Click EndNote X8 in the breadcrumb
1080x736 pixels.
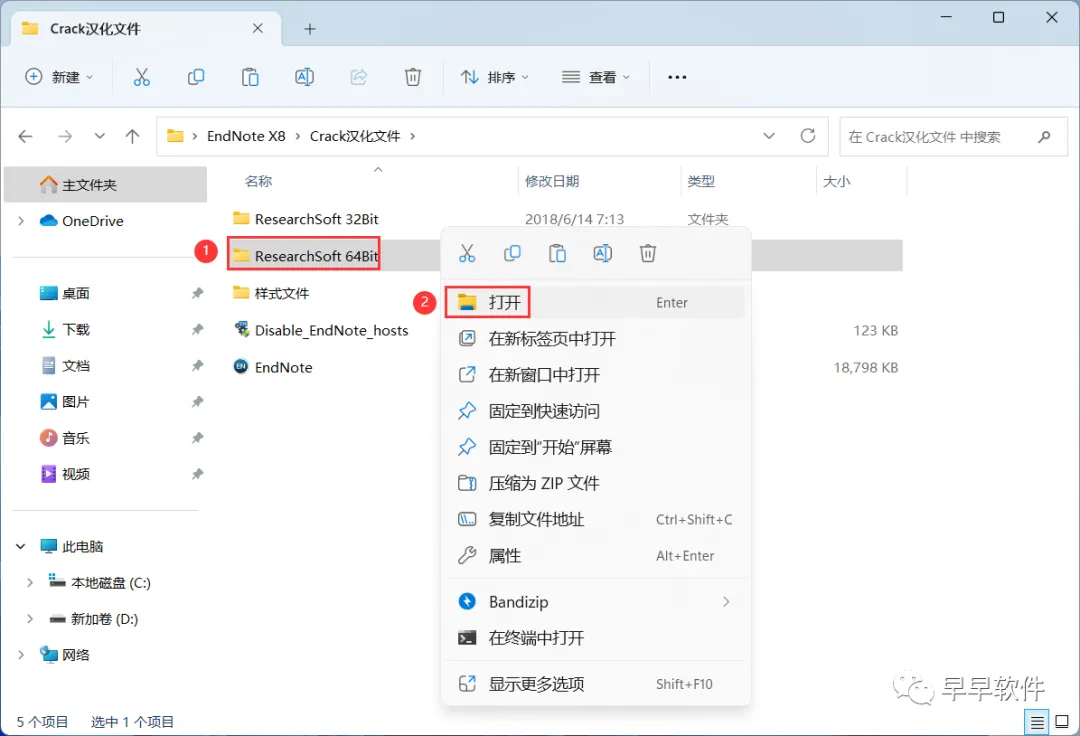click(x=246, y=136)
